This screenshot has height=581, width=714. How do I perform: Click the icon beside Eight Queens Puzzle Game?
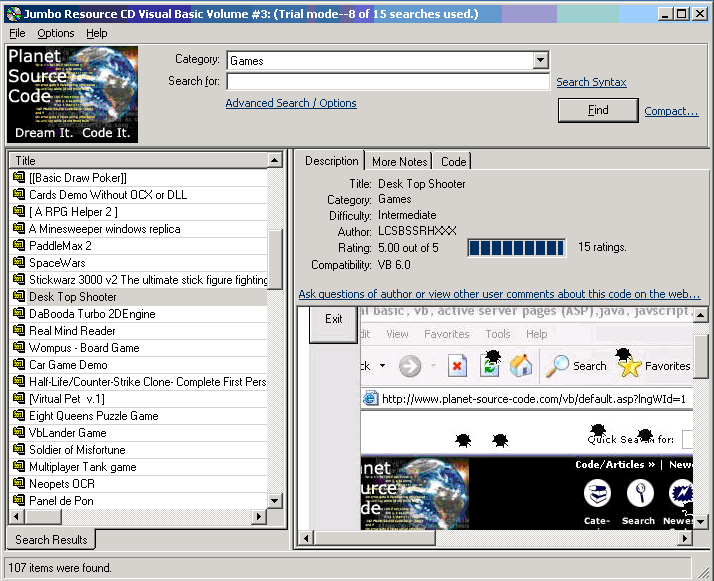pos(19,415)
